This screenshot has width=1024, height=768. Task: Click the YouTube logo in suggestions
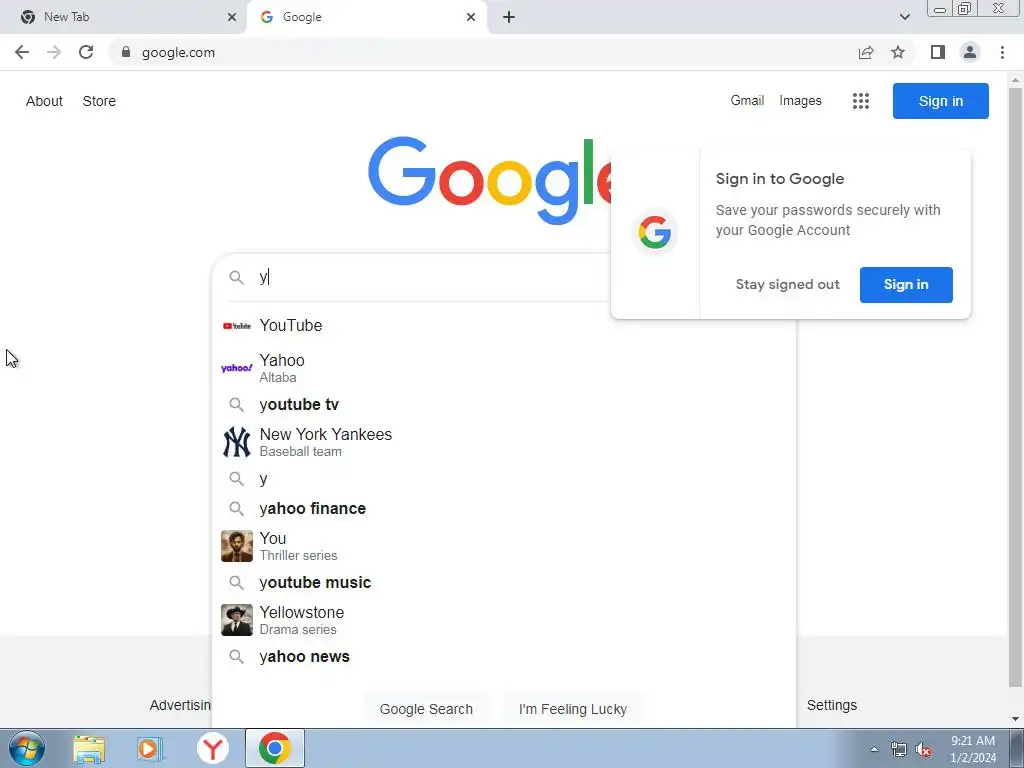[x=236, y=326]
